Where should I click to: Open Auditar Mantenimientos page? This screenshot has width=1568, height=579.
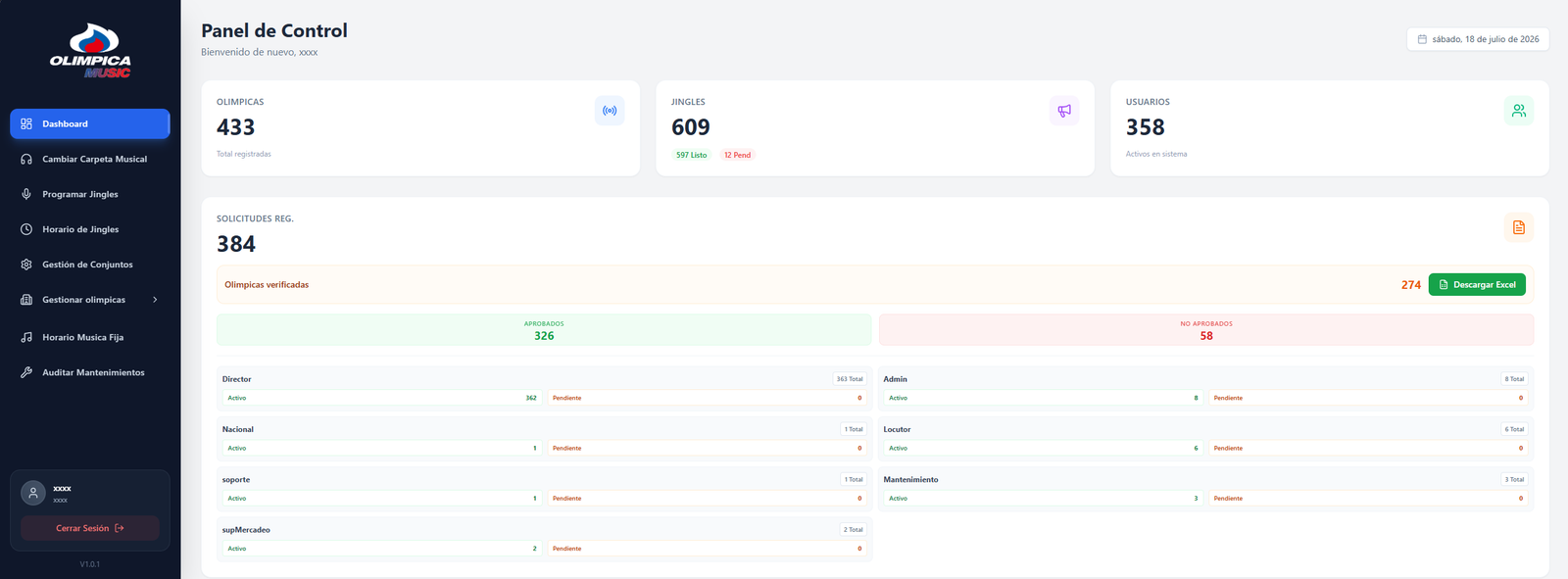pos(90,373)
